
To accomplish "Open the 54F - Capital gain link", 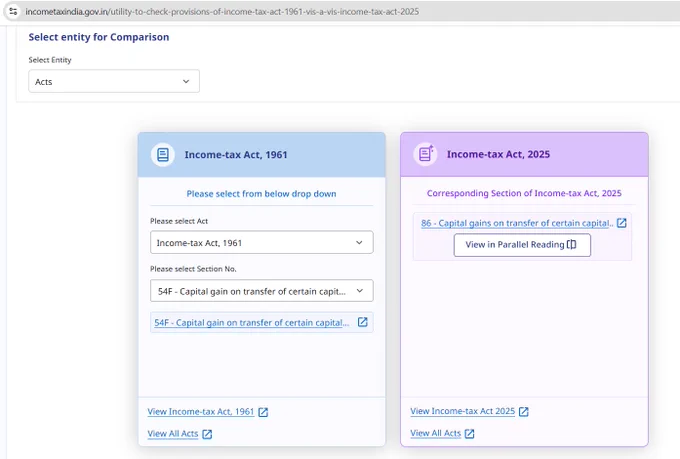I will point(252,322).
